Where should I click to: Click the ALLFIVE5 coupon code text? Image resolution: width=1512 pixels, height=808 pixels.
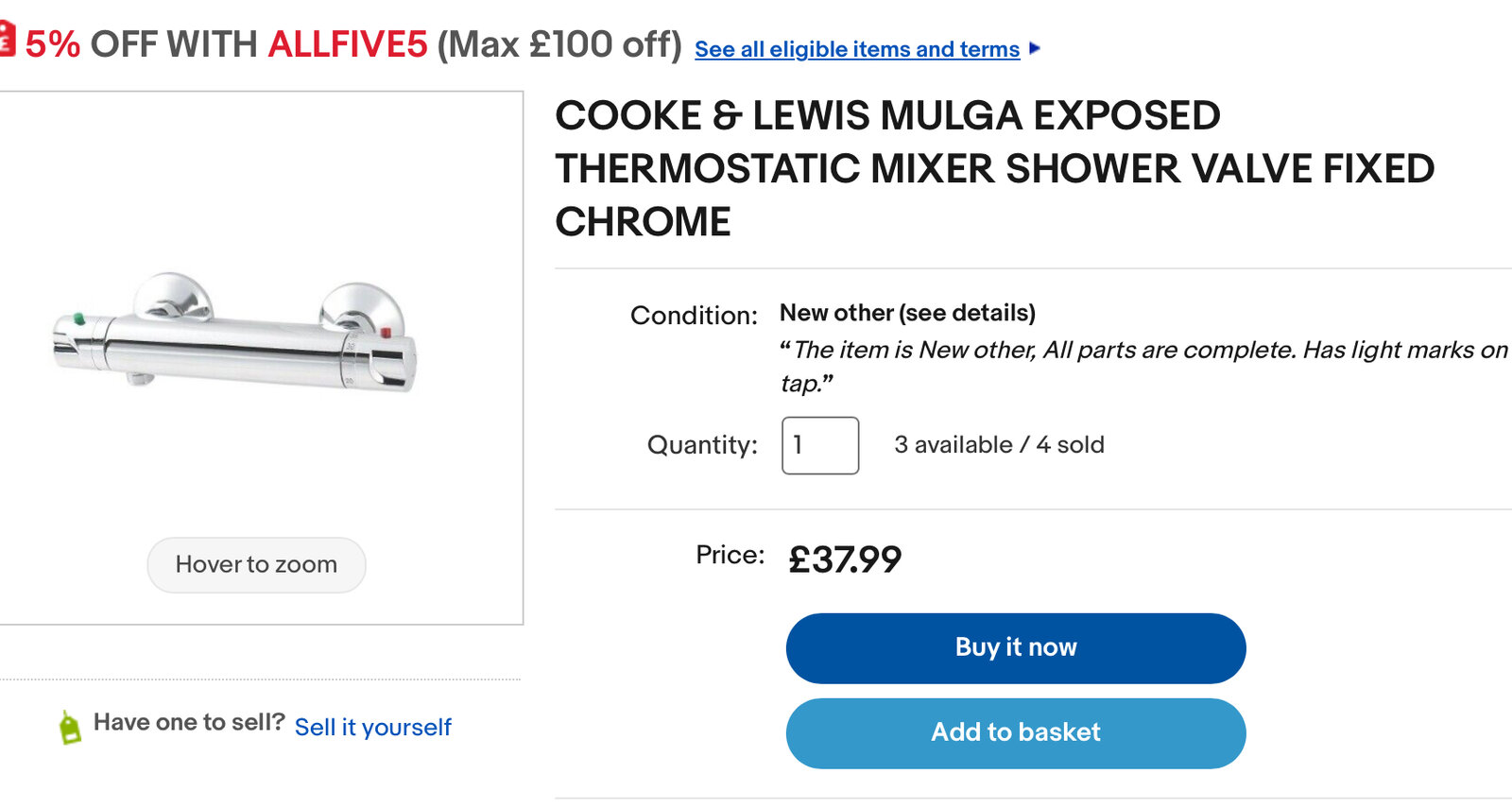tap(347, 44)
